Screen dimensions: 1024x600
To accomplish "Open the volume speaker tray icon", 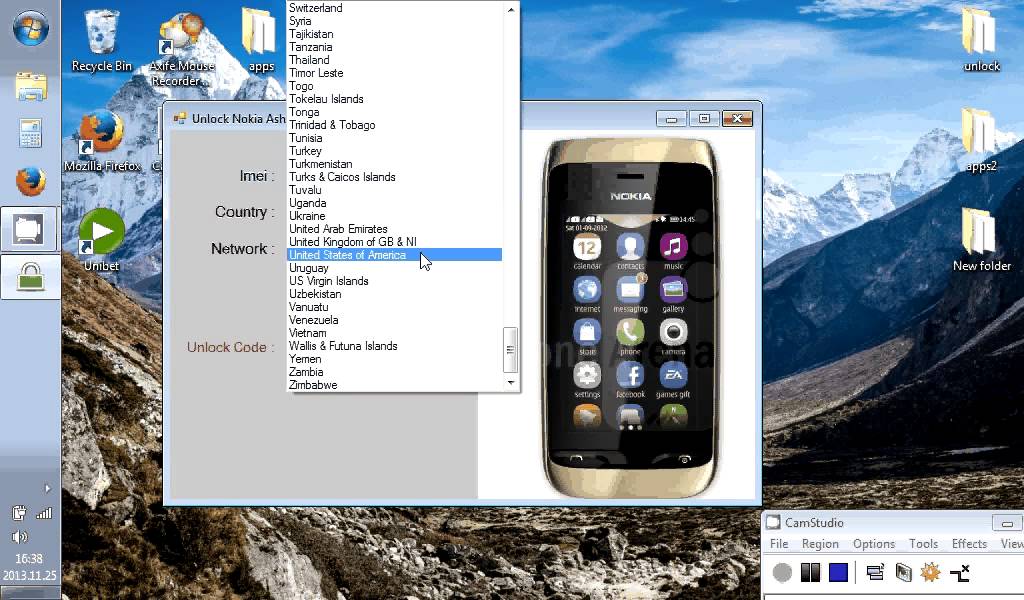I will click(x=20, y=537).
